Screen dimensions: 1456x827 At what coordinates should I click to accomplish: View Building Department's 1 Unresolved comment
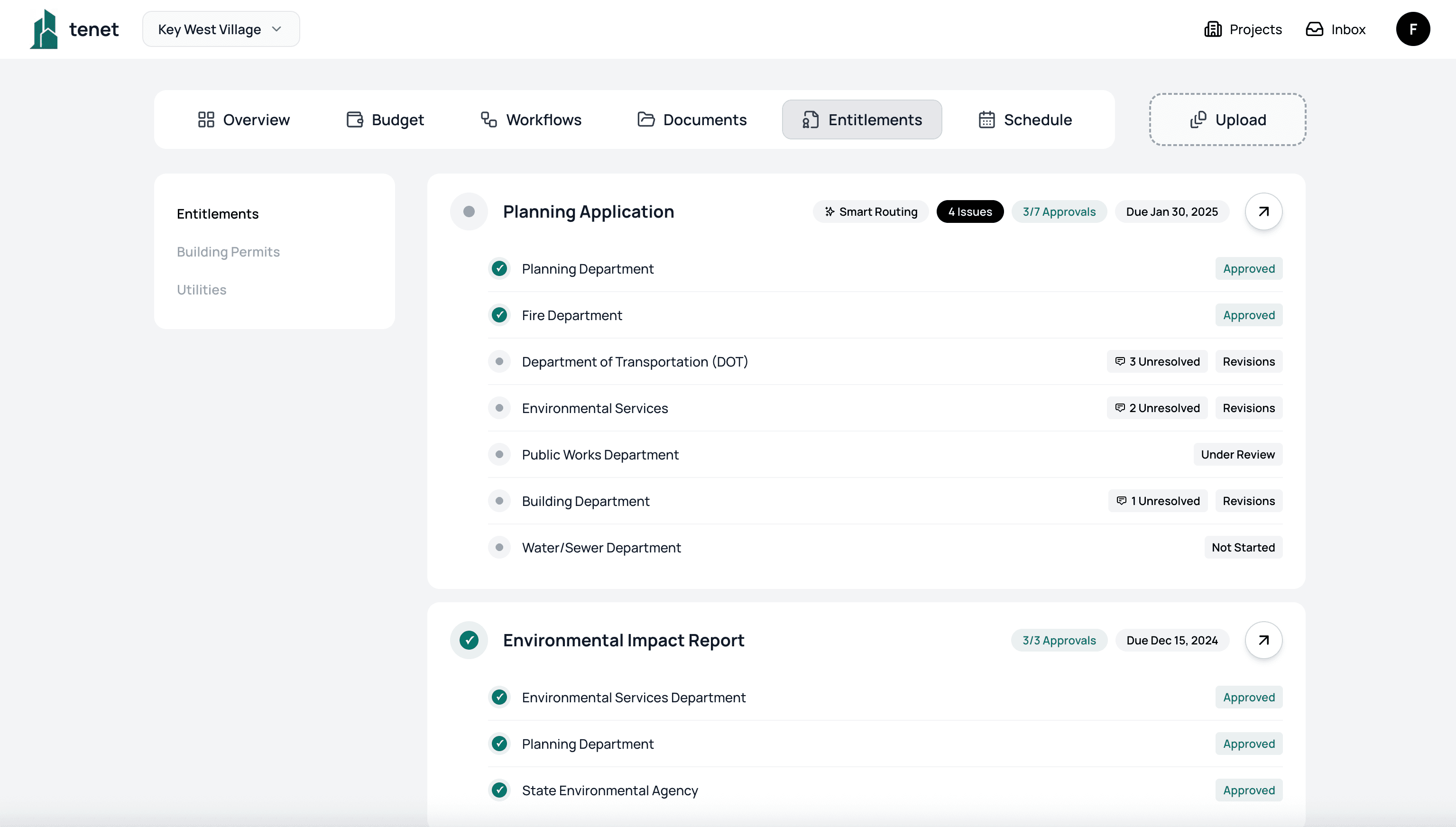pos(1158,500)
